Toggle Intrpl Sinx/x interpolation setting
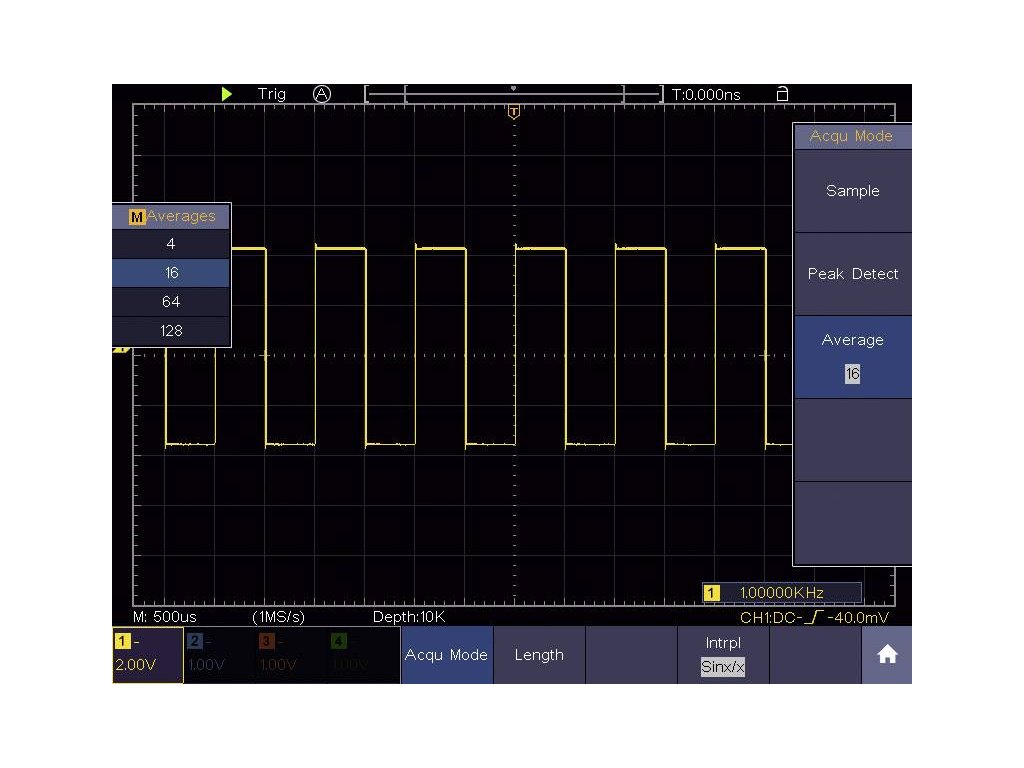Viewport: 1024px width, 768px height. pyautogui.click(x=723, y=655)
